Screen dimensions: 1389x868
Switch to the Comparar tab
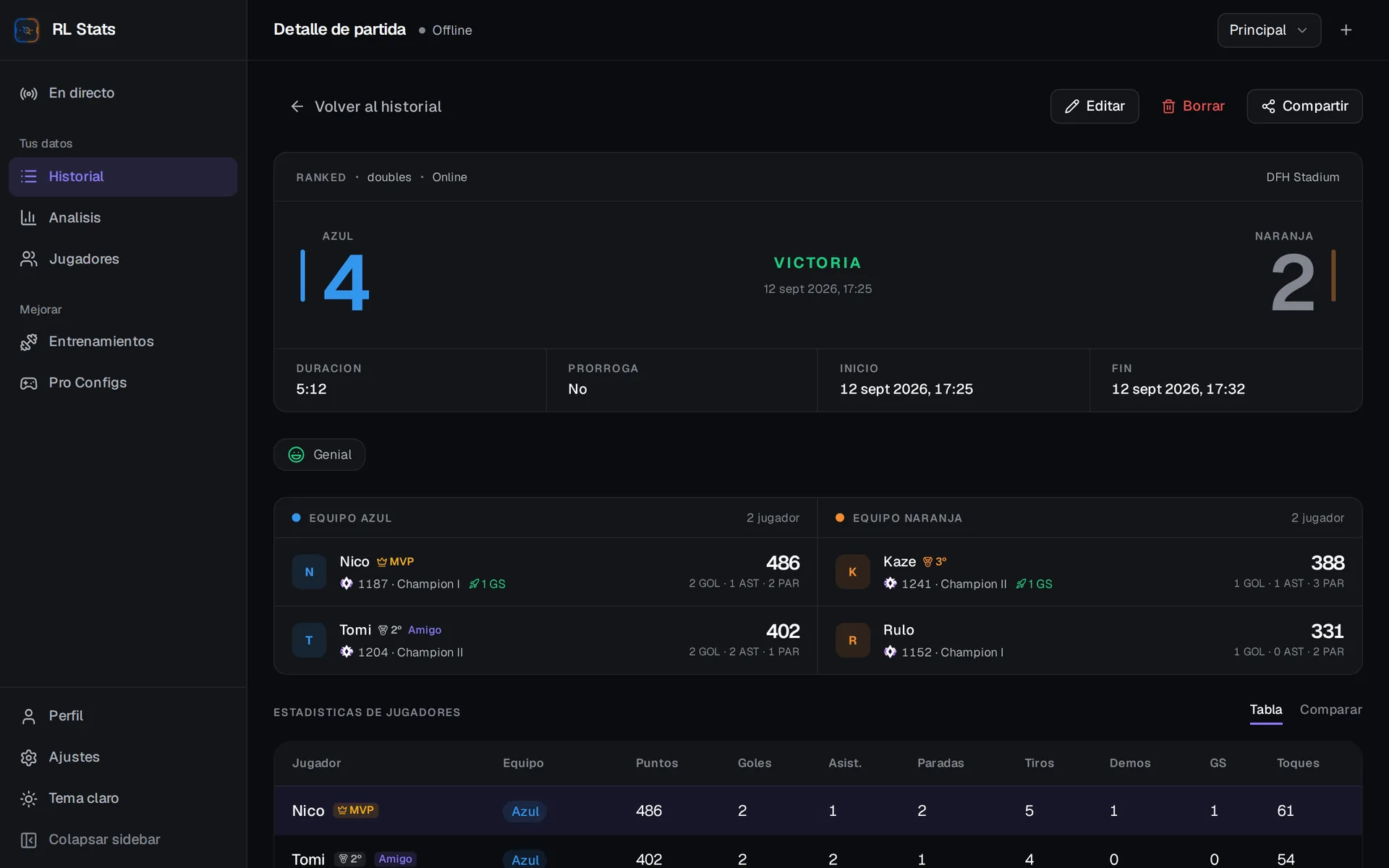coord(1330,710)
